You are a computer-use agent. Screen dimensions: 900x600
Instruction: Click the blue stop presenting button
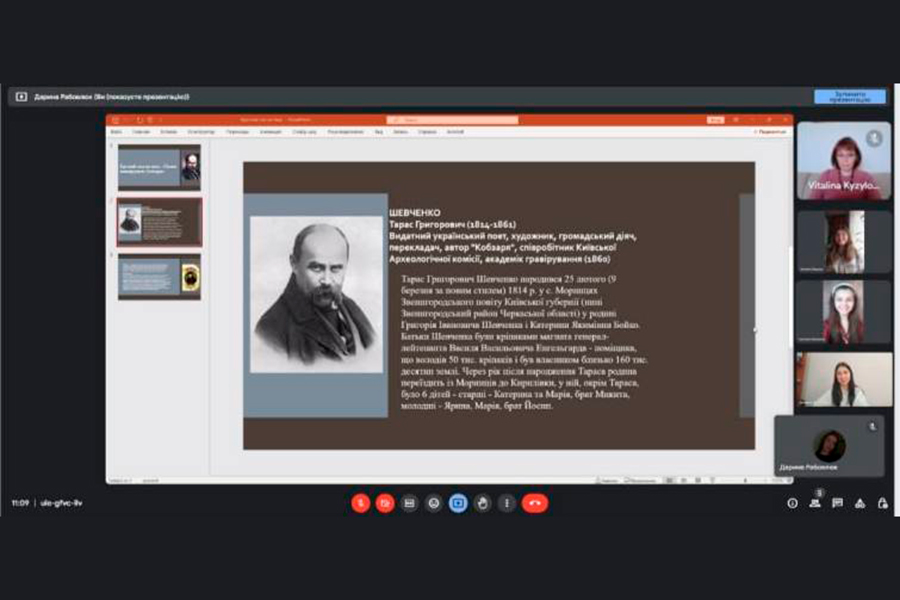pyautogui.click(x=849, y=96)
